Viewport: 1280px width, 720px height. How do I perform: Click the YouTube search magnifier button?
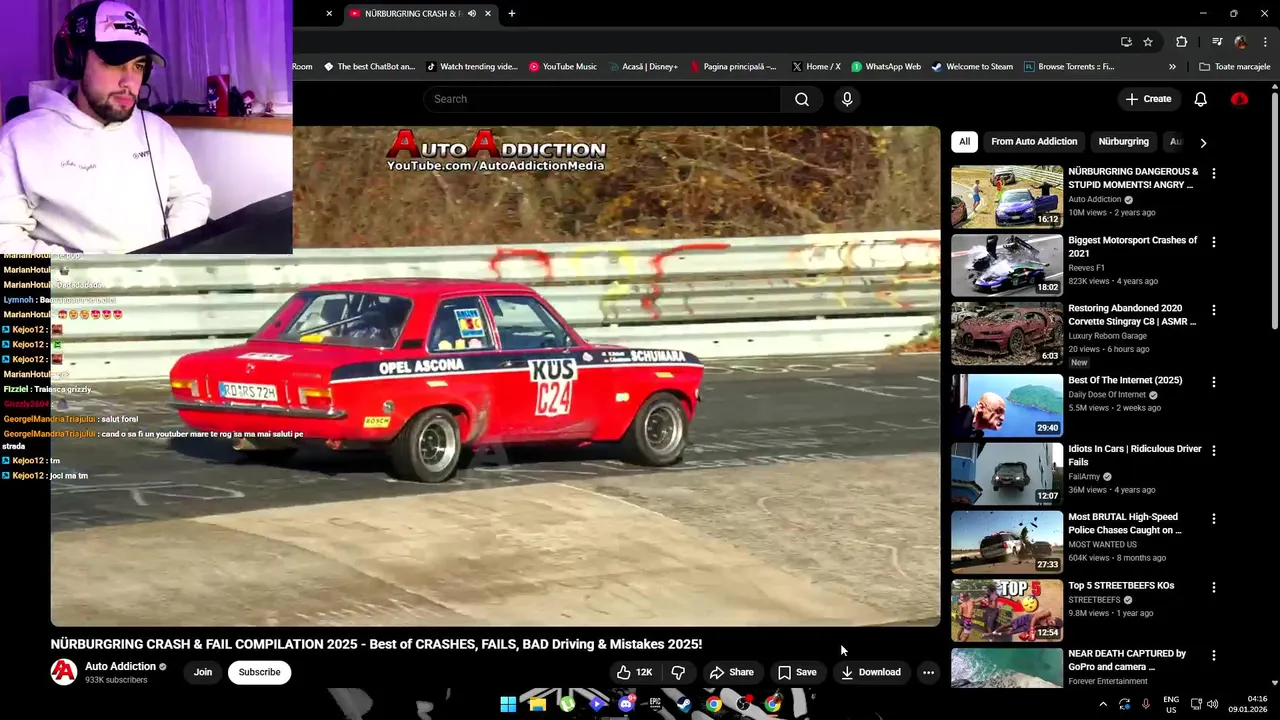coord(802,99)
